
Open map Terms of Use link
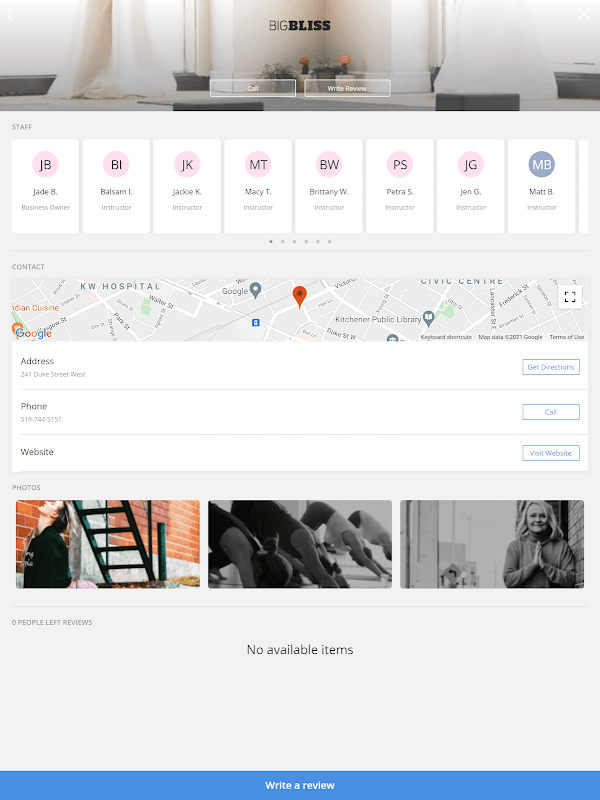point(567,337)
